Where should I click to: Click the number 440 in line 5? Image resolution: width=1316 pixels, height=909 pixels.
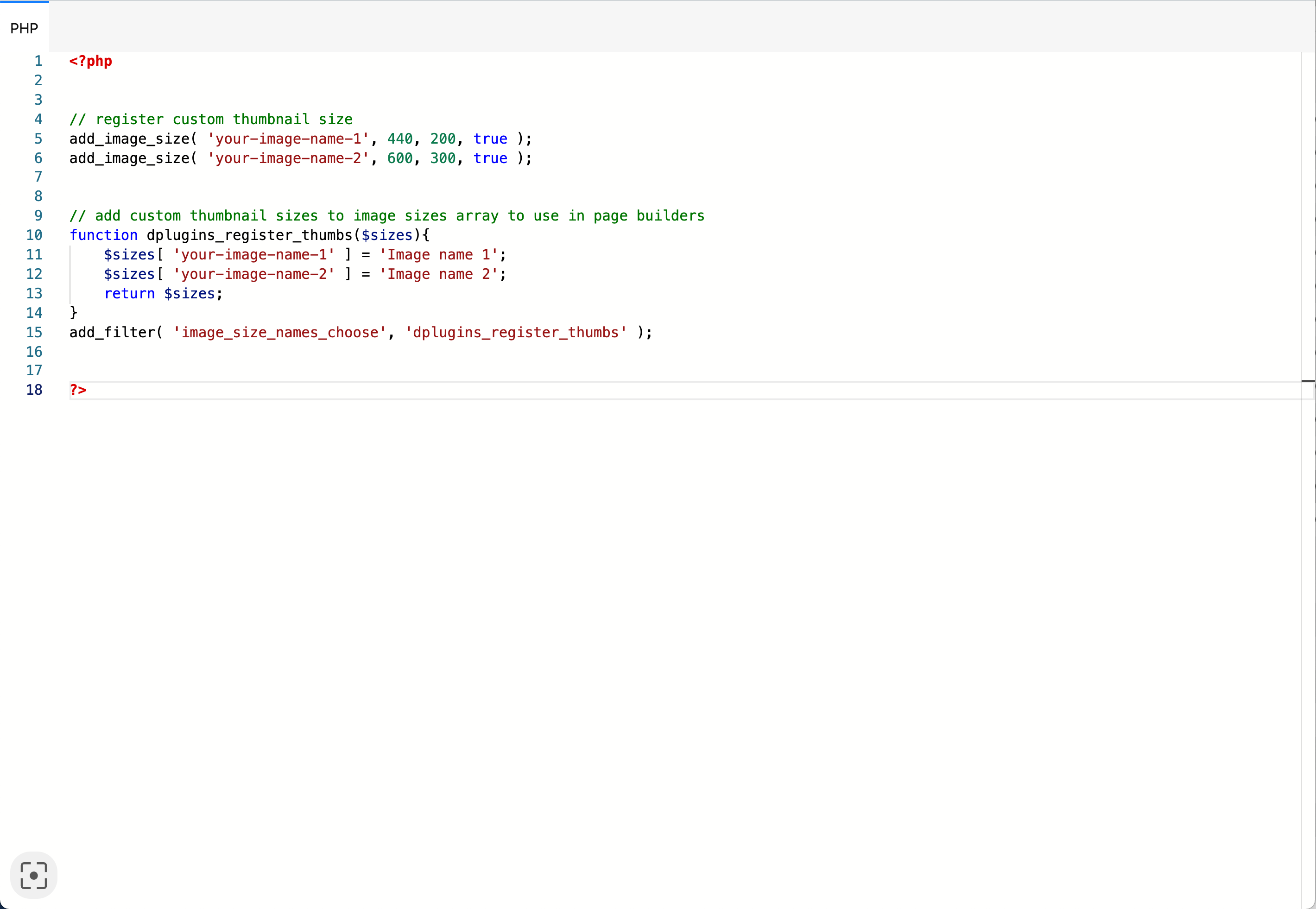(400, 139)
